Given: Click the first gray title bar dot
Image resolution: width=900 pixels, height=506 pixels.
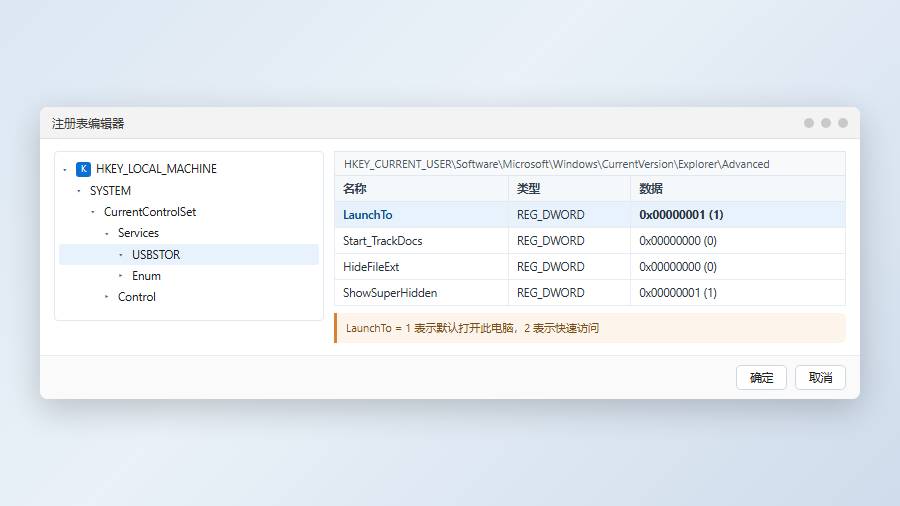Looking at the screenshot, I should [x=809, y=123].
